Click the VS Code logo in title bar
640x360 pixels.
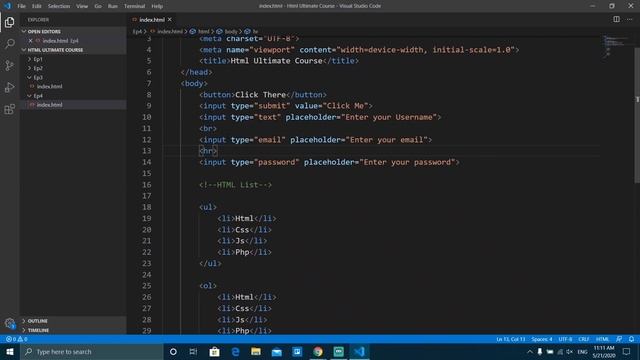7,6
